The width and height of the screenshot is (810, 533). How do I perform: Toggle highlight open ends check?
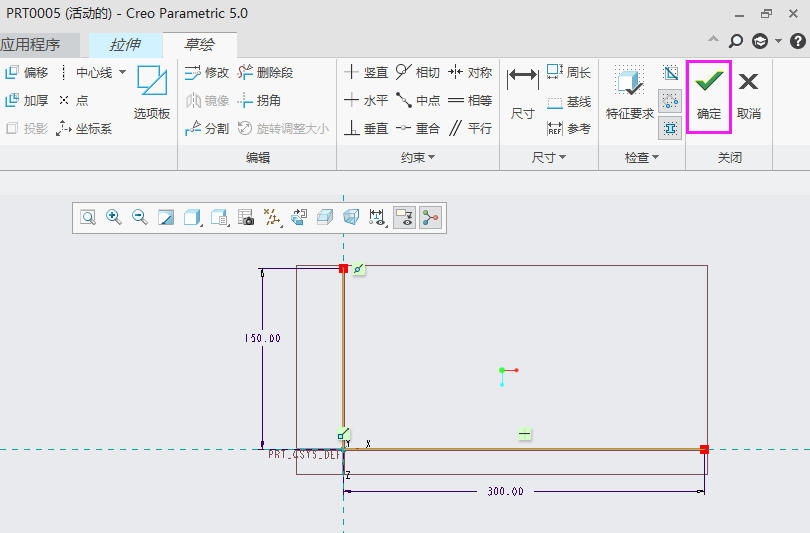(671, 100)
